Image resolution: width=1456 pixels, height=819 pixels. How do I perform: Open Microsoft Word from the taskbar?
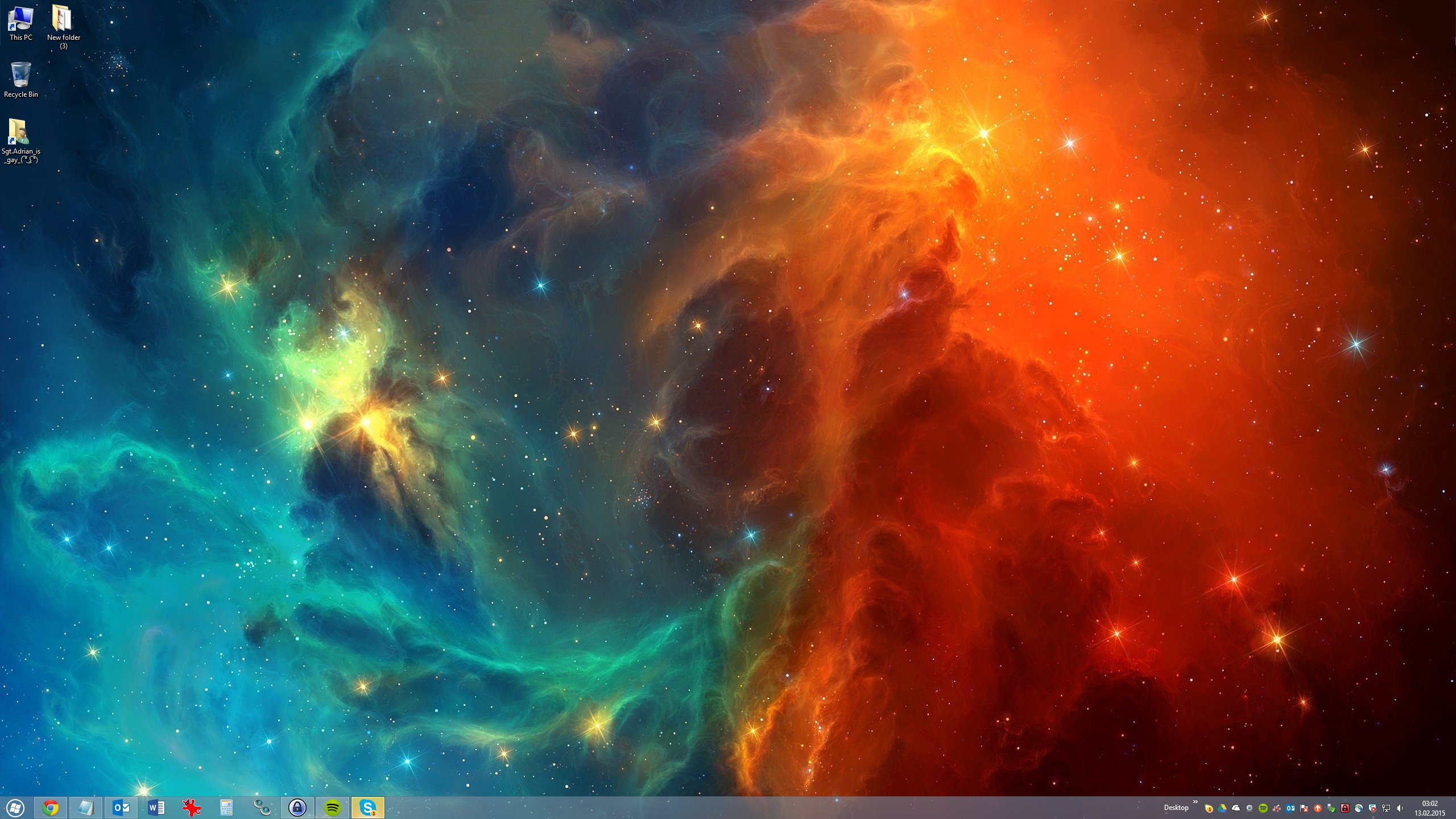[156, 808]
